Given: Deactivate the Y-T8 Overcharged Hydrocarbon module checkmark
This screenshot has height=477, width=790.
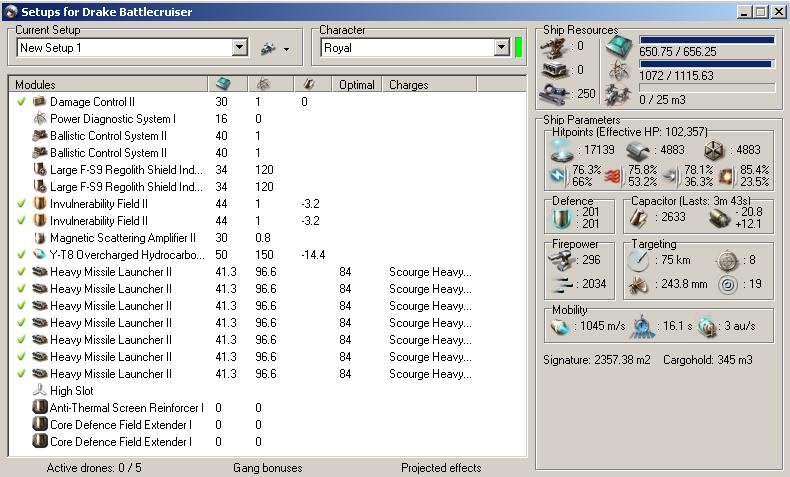Looking at the screenshot, I should 22,255.
